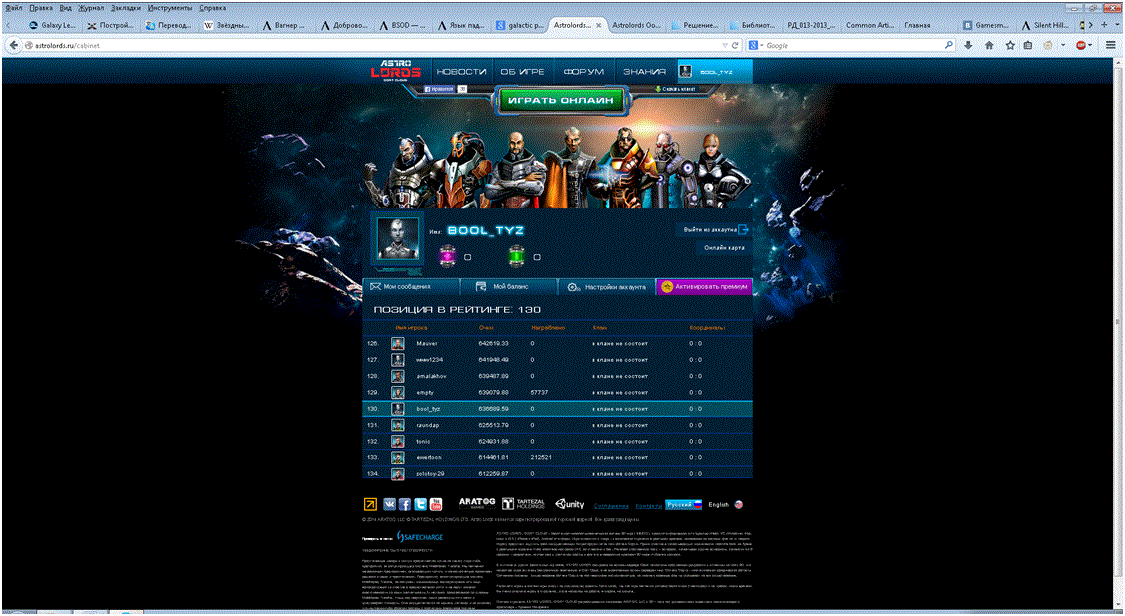Screen dimensions: 1125x616
Task: Click the Twitter icon in footer
Action: point(421,505)
